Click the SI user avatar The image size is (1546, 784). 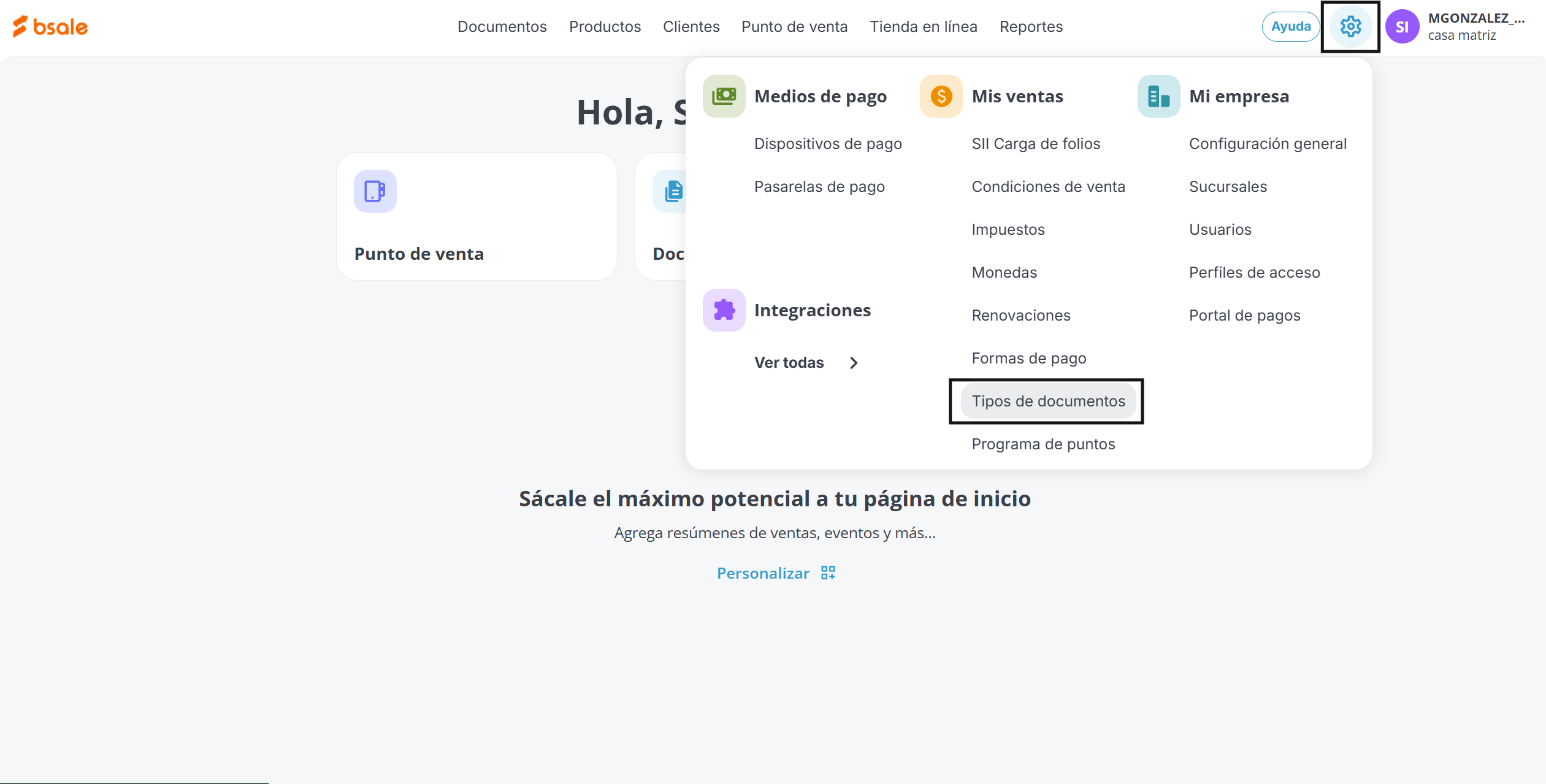[x=1402, y=27]
